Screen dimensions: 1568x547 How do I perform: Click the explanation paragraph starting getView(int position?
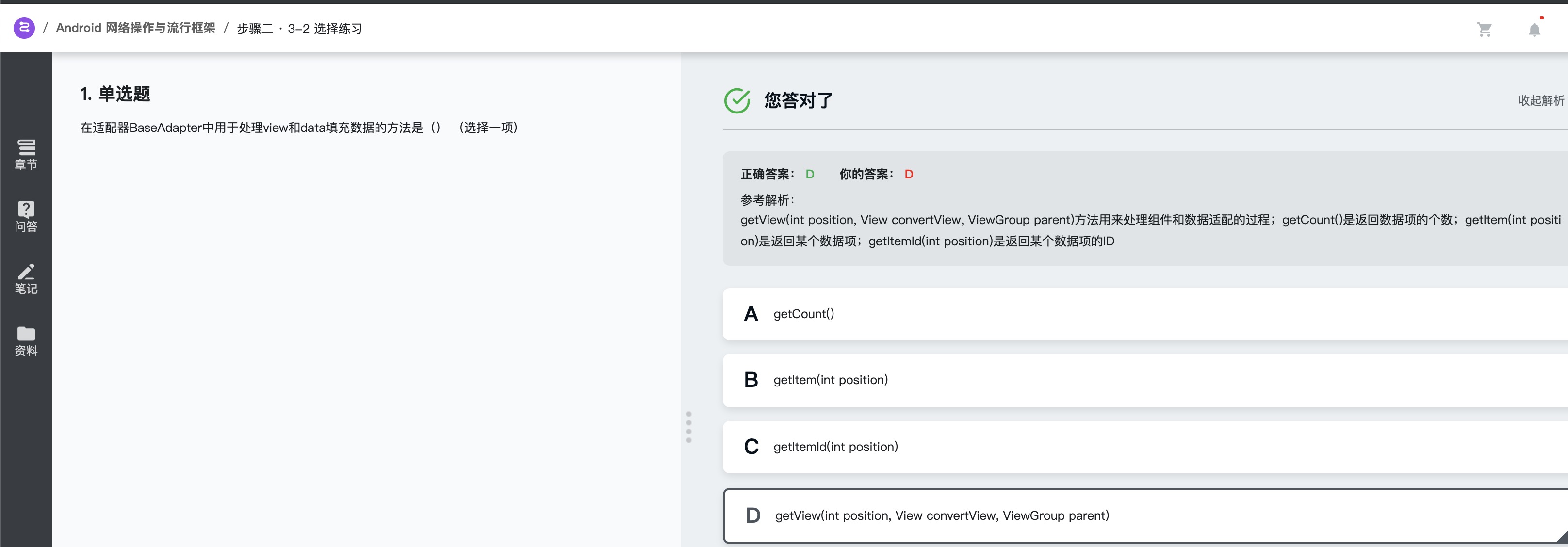click(x=1150, y=231)
